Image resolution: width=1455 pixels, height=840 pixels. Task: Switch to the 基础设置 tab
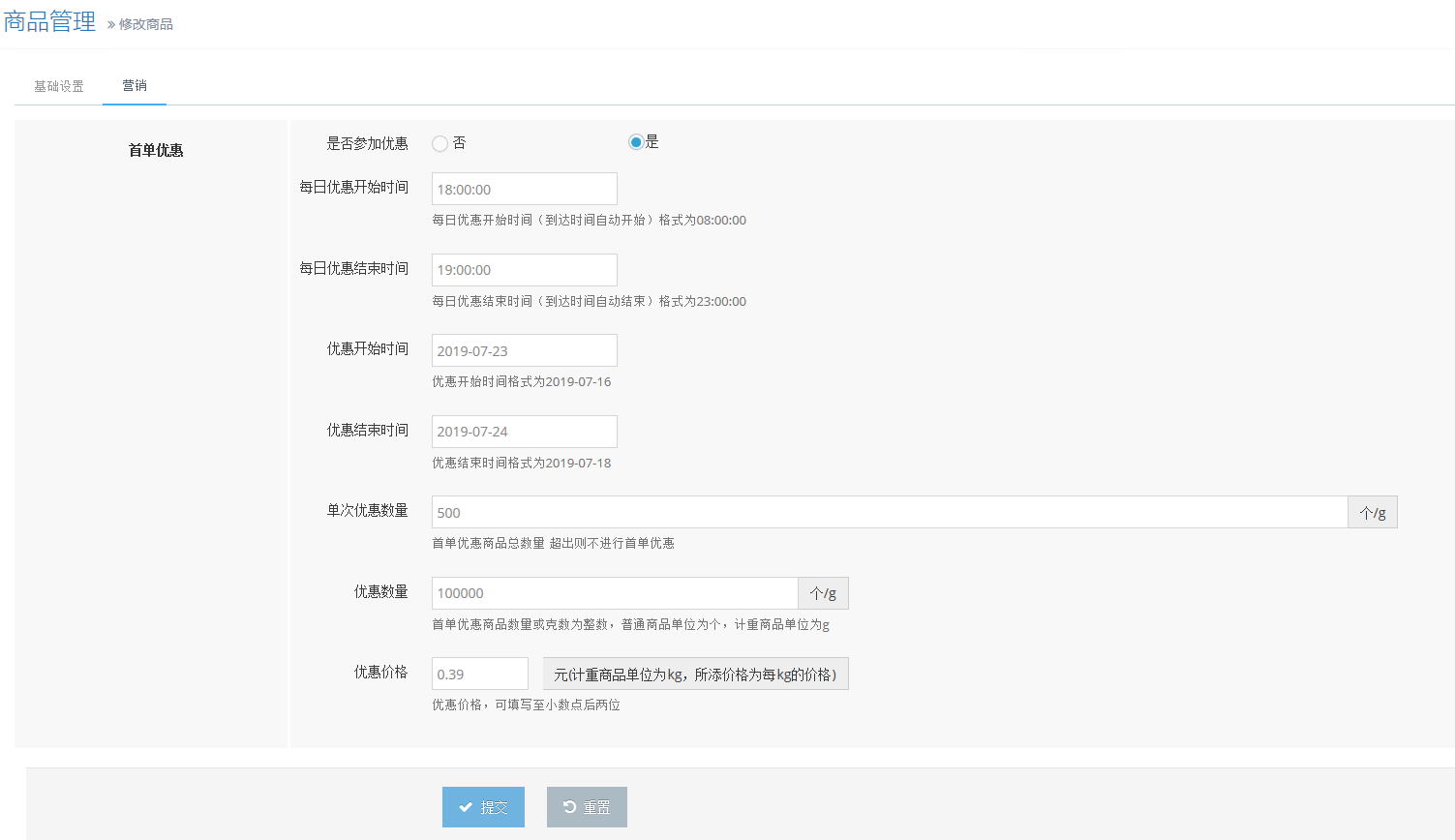tap(59, 86)
